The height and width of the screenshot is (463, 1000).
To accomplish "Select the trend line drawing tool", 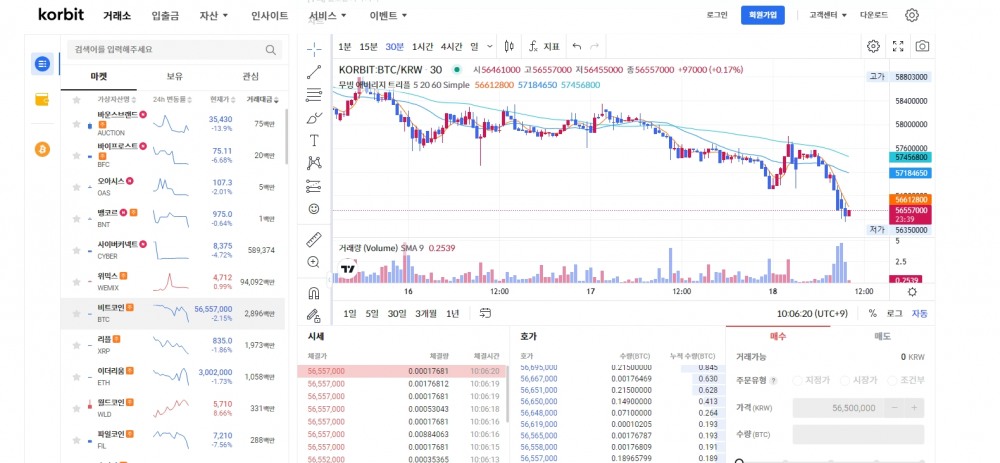I will click(x=314, y=71).
